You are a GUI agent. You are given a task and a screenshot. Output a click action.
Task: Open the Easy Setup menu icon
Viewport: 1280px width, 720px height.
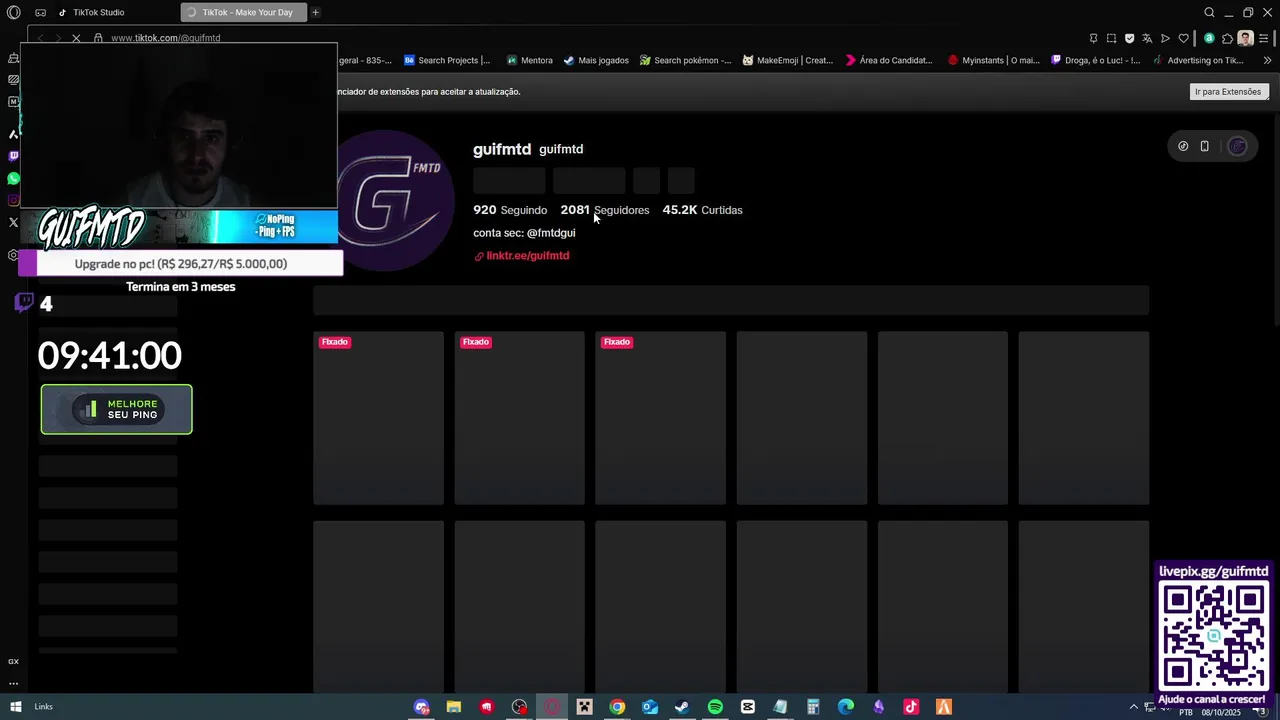pyautogui.click(x=1264, y=38)
